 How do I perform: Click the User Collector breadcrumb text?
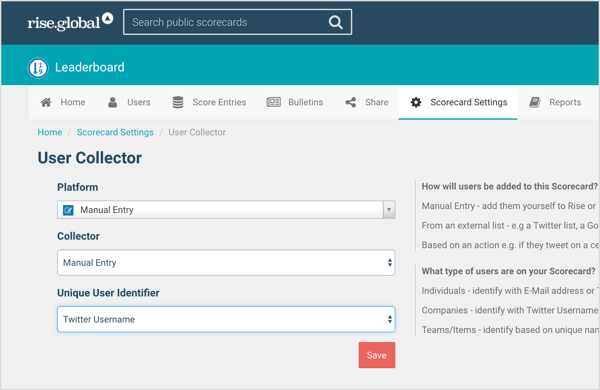[x=197, y=132]
